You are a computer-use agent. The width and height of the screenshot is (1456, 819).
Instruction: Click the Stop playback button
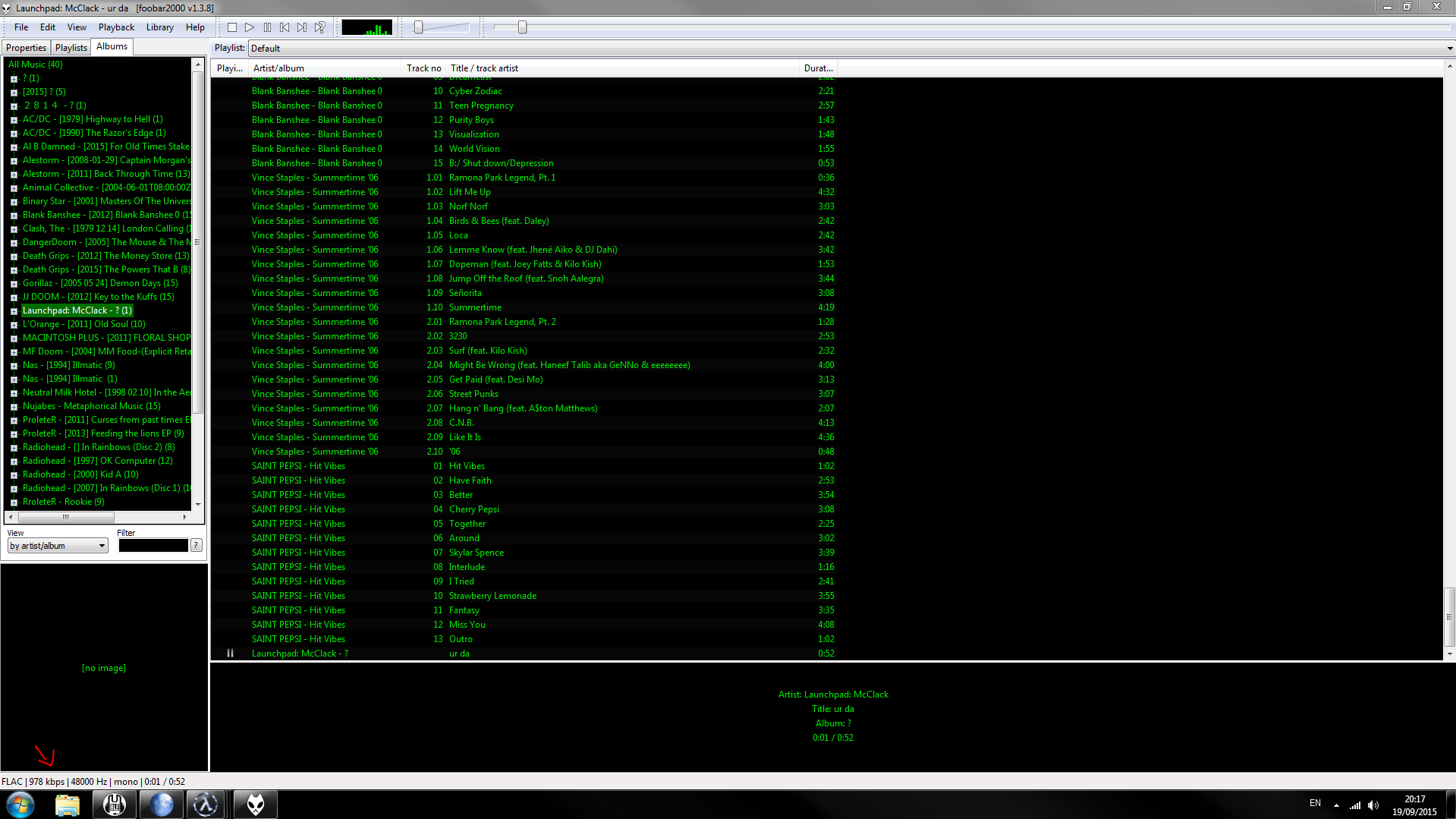click(232, 27)
